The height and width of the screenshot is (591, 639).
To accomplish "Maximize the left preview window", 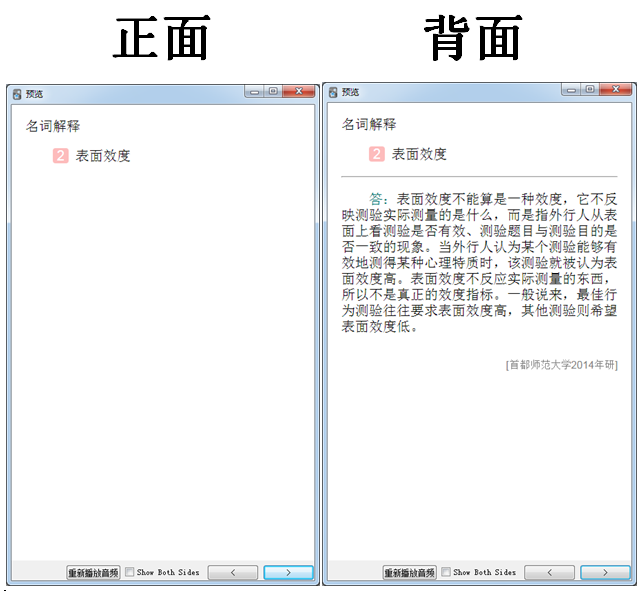I will pos(273,92).
